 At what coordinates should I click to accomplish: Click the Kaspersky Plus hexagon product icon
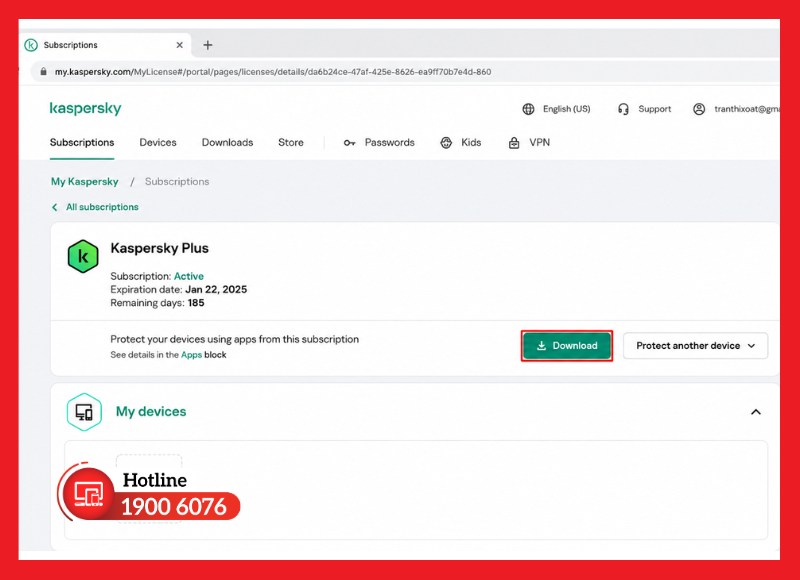[x=83, y=257]
